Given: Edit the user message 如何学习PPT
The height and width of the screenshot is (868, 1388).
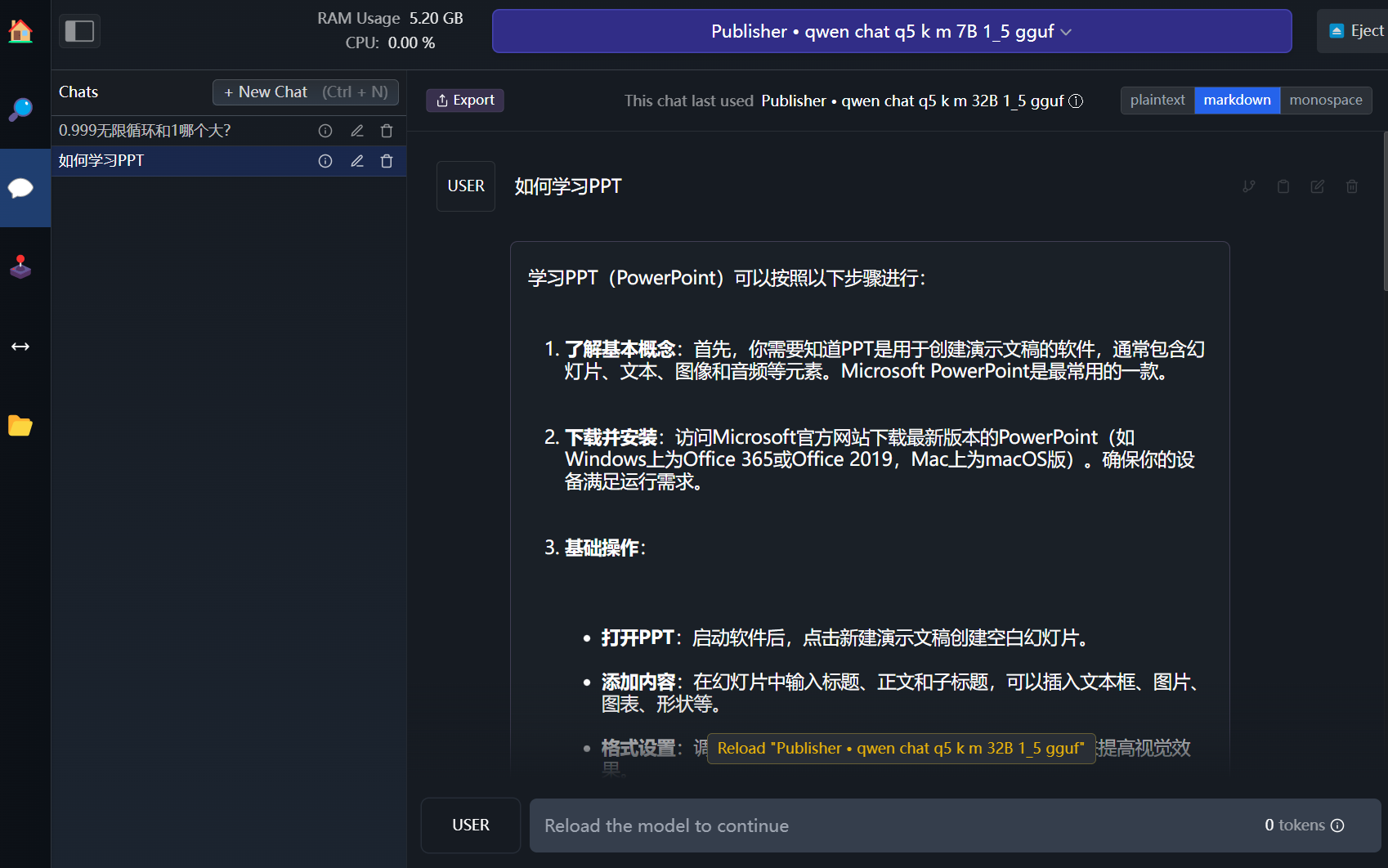Looking at the screenshot, I should pos(1318,186).
